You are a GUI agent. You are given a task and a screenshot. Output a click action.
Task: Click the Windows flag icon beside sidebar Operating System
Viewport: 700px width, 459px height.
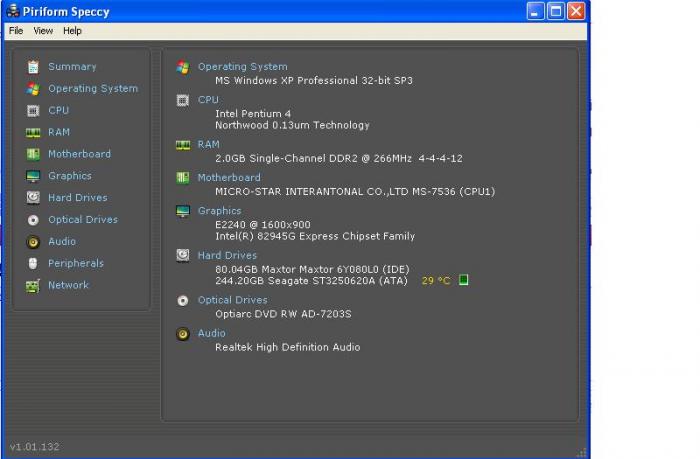point(33,89)
